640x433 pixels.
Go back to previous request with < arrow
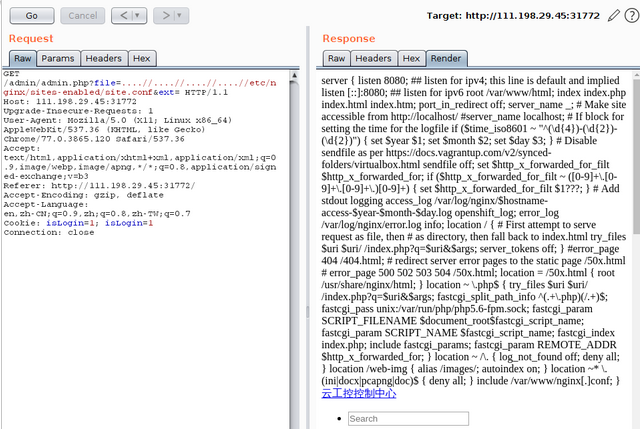(x=124, y=16)
